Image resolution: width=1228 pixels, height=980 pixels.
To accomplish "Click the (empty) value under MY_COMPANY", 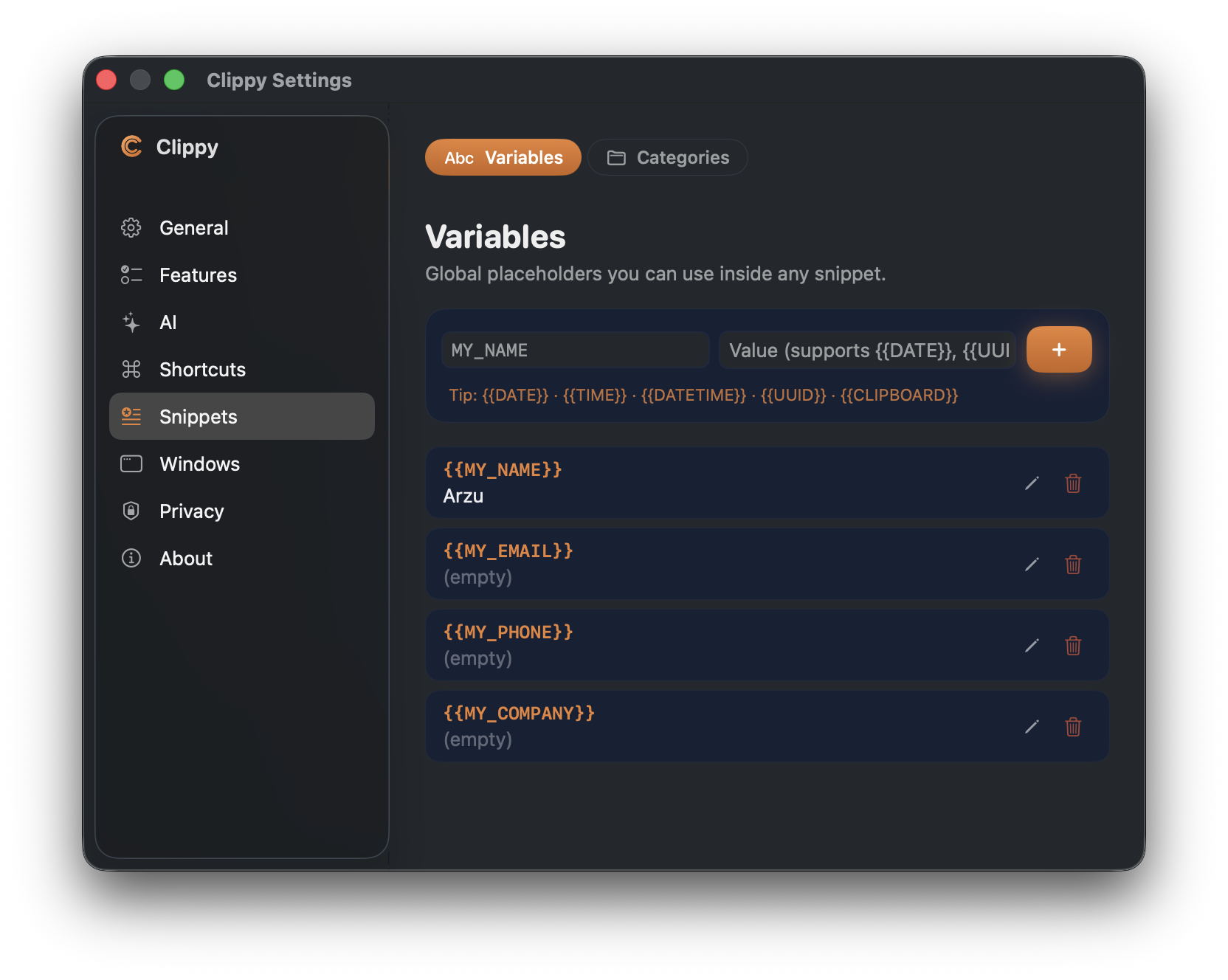I will pos(477,739).
